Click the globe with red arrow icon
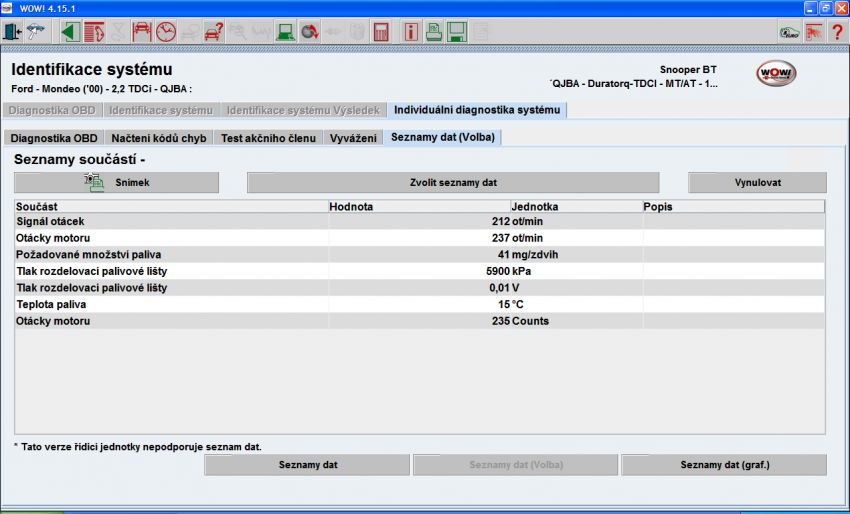The image size is (850, 514). [310, 32]
